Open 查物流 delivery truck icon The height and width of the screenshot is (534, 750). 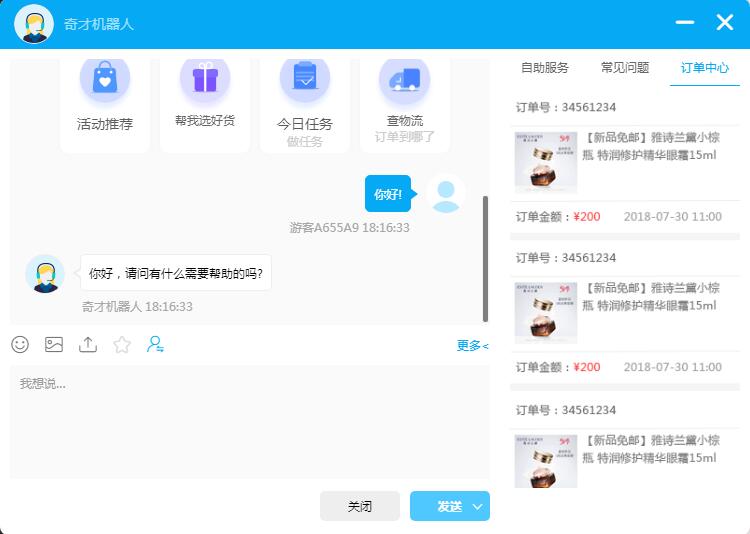coord(405,80)
